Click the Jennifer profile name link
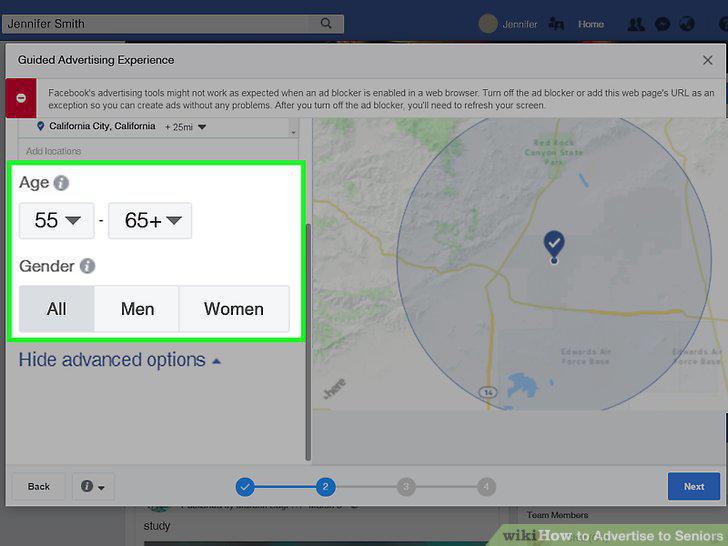This screenshot has height=546, width=728. click(520, 24)
